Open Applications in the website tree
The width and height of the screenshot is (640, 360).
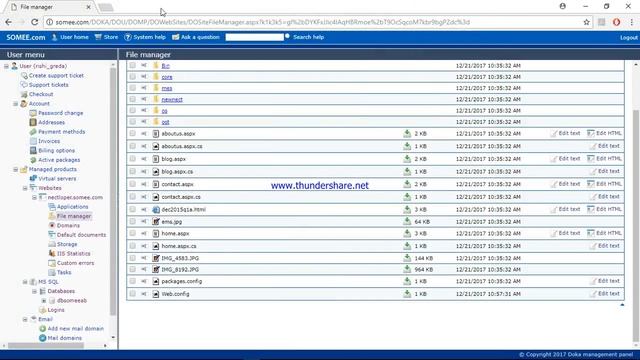click(x=72, y=207)
